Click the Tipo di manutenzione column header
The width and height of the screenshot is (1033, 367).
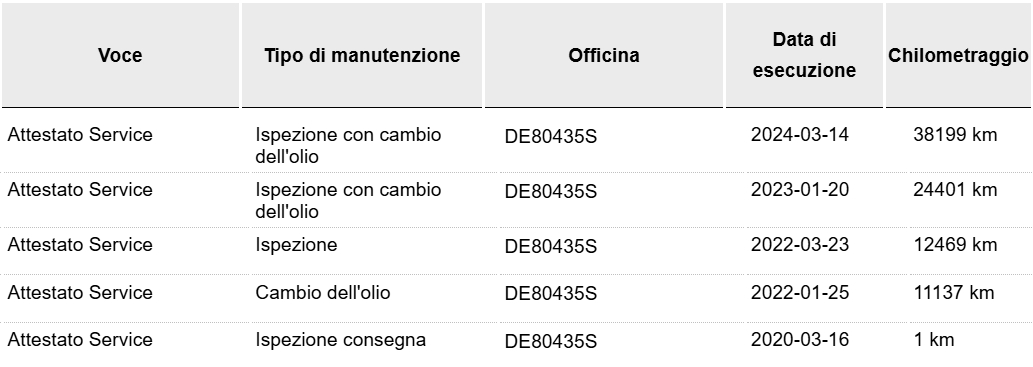(362, 55)
